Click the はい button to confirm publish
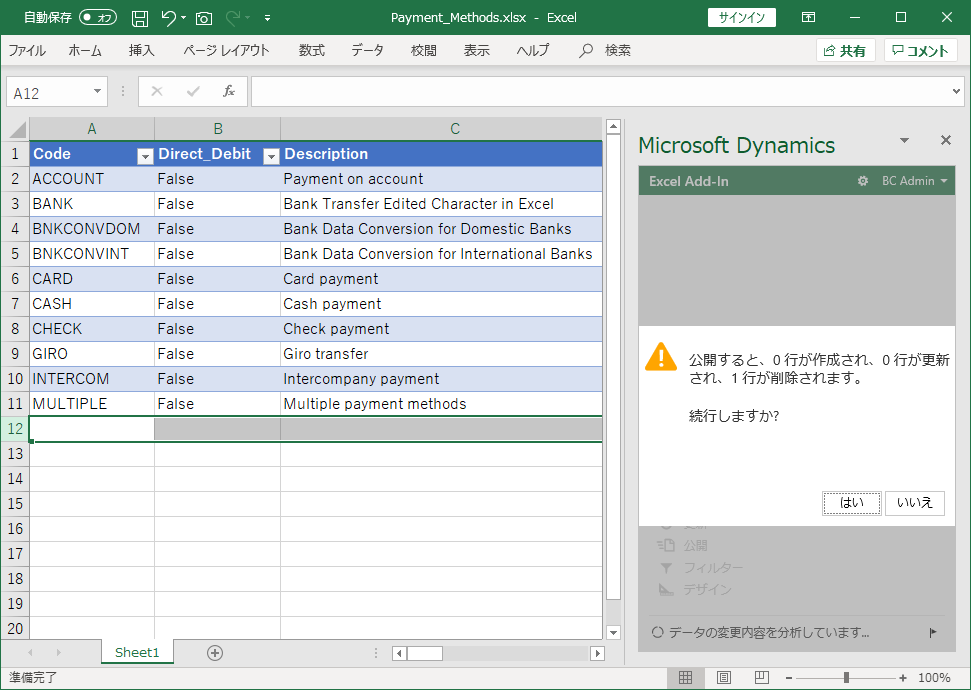 point(851,503)
